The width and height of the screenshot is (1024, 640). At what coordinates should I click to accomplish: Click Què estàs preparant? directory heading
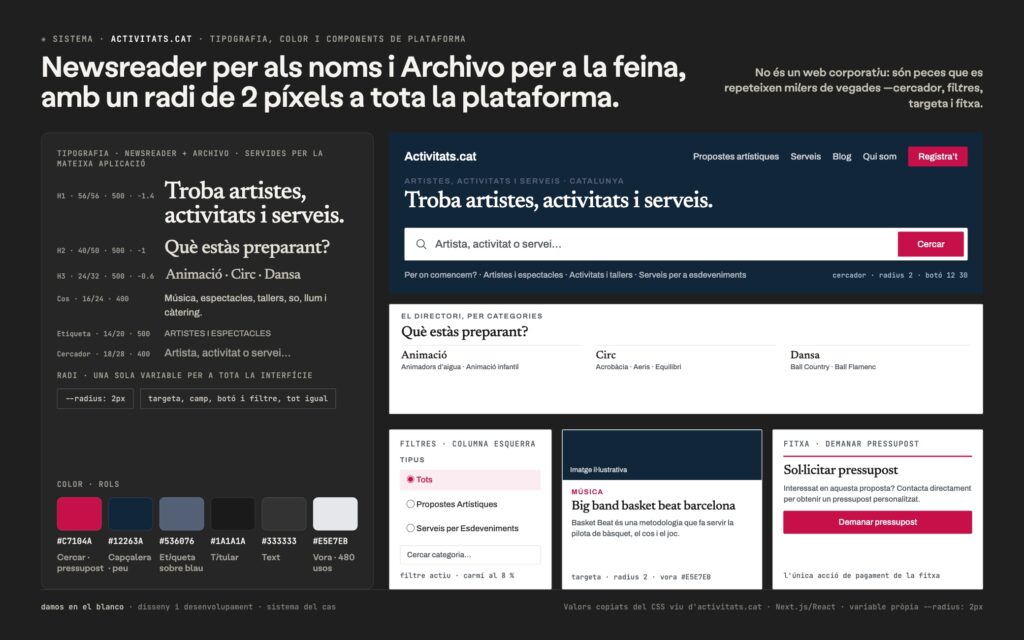(464, 332)
